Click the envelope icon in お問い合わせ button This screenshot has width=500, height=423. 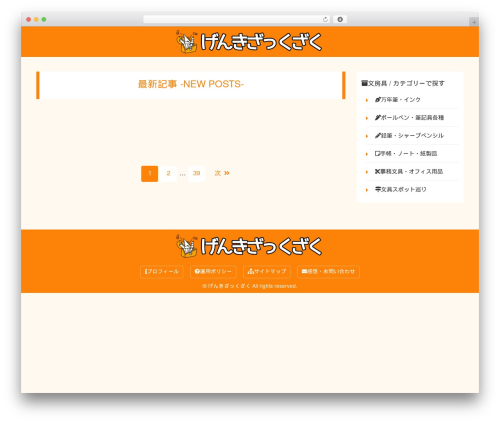[x=304, y=271]
